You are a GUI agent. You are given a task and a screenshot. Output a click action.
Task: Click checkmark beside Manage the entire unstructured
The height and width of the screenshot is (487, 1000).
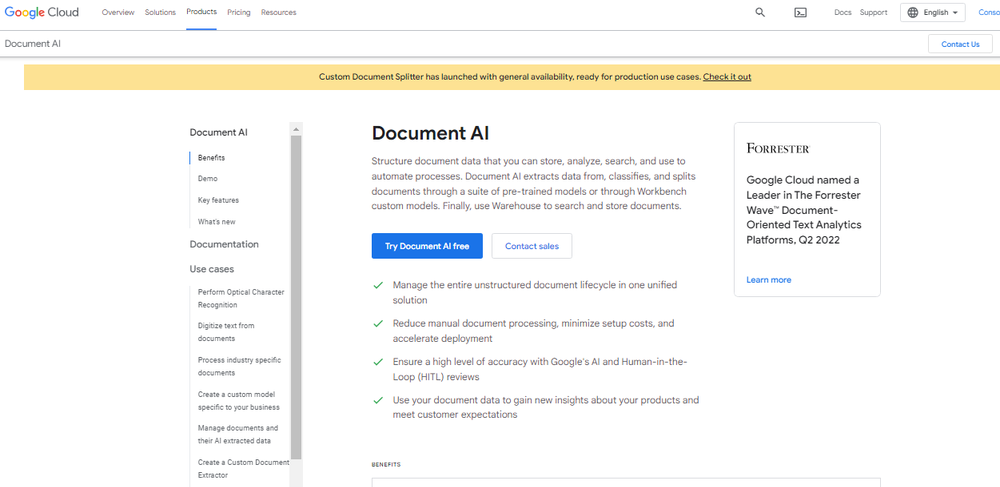[378, 285]
